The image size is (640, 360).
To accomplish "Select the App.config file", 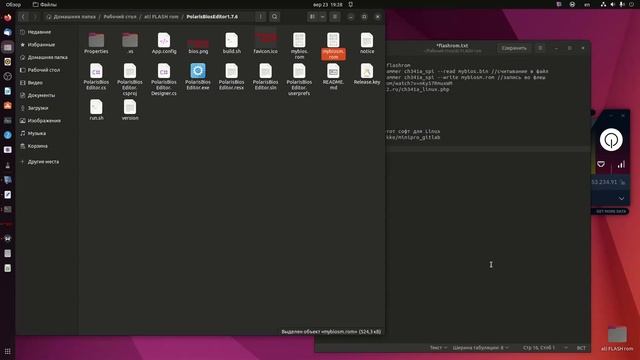I will [x=164, y=43].
